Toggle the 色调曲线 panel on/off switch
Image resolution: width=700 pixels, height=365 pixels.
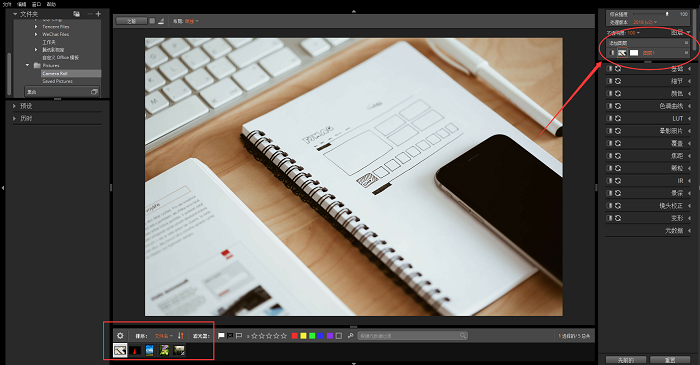609,106
